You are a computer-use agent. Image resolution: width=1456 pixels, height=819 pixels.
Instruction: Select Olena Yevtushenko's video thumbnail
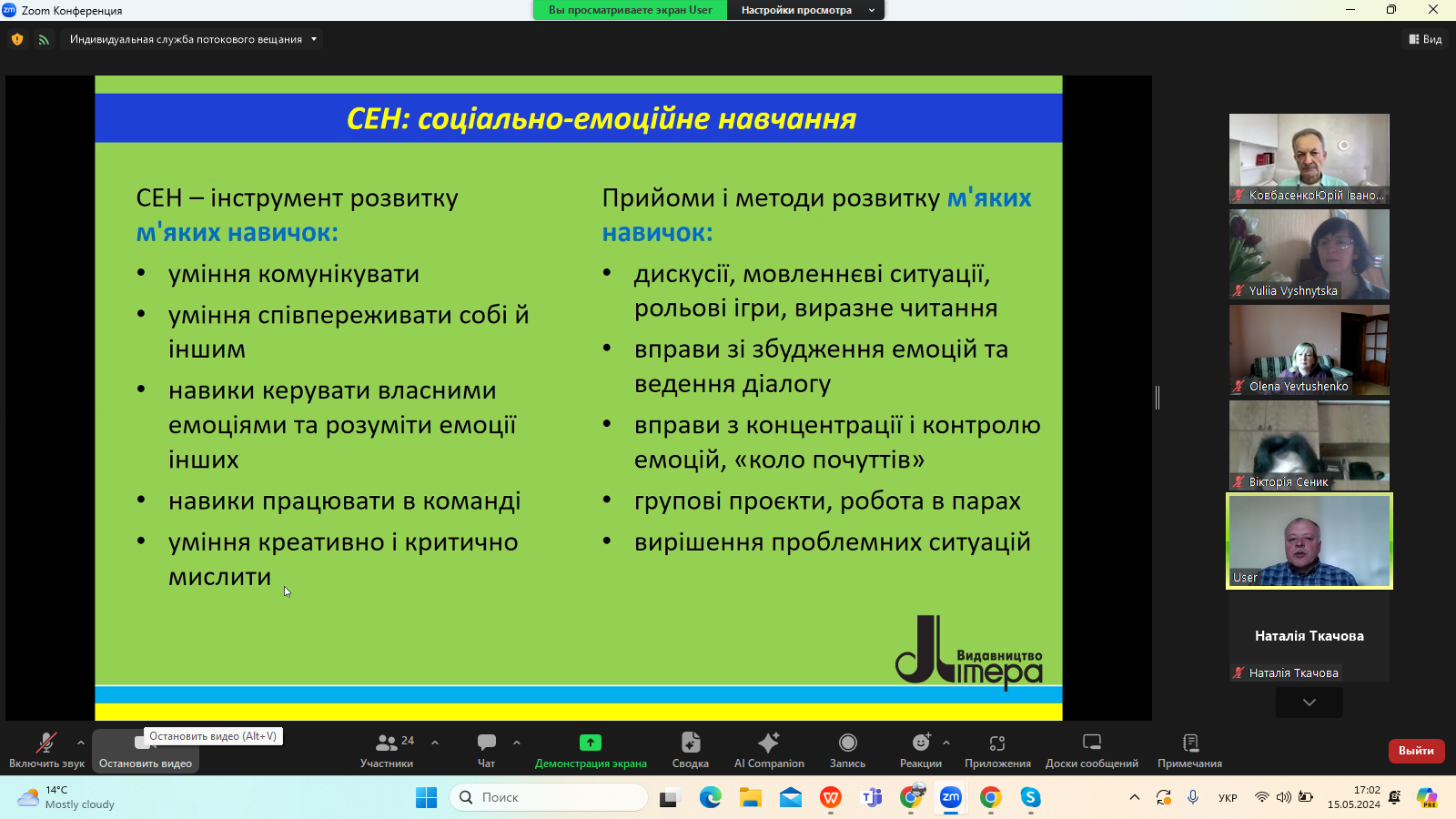[x=1309, y=350]
